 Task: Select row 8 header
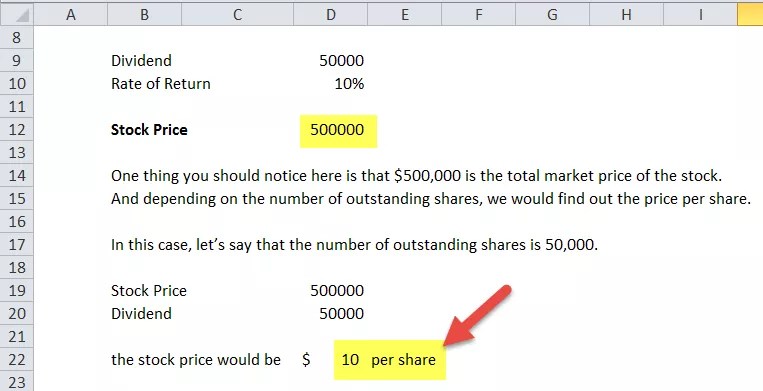(17, 37)
